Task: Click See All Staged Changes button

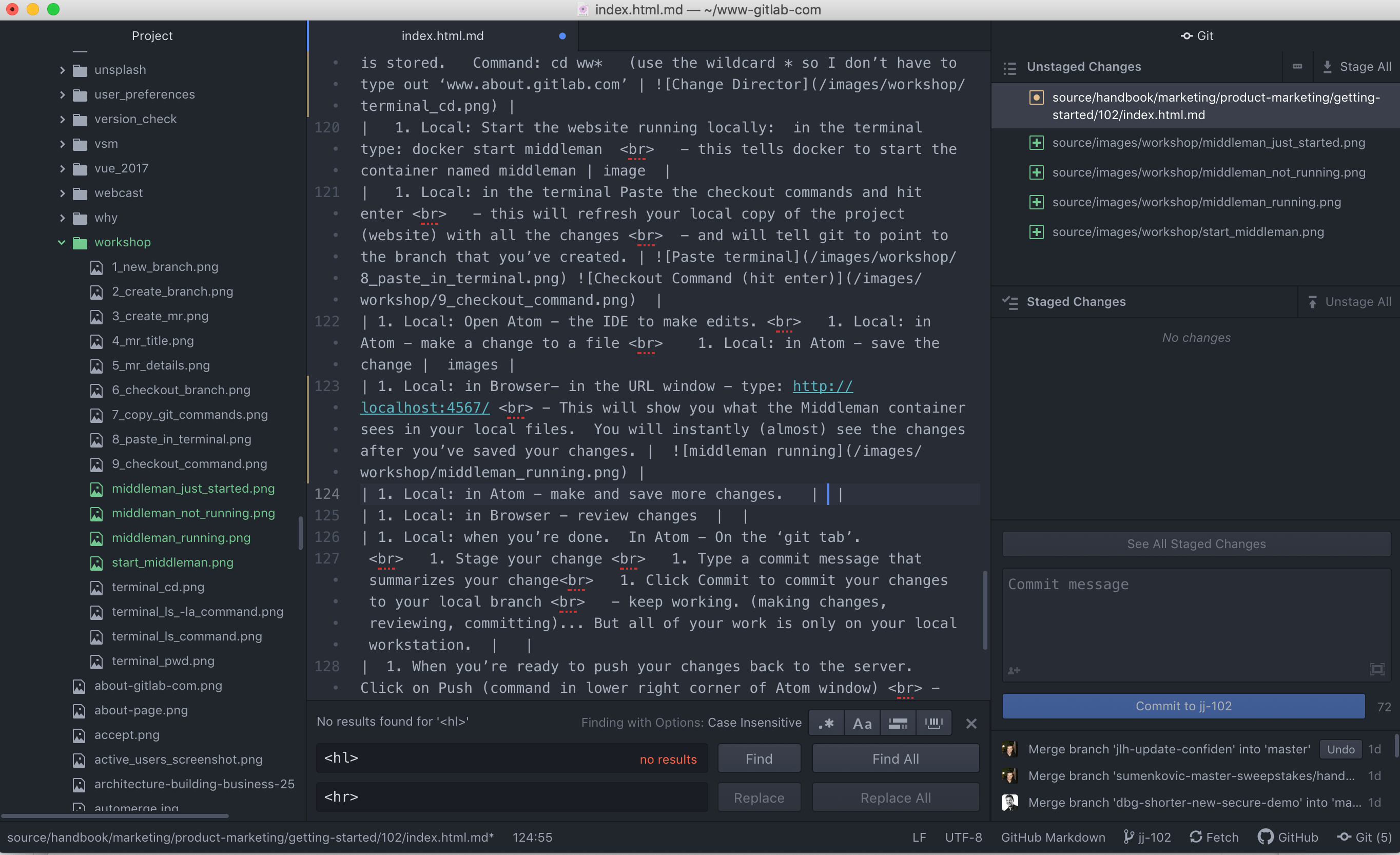Action: pos(1196,543)
